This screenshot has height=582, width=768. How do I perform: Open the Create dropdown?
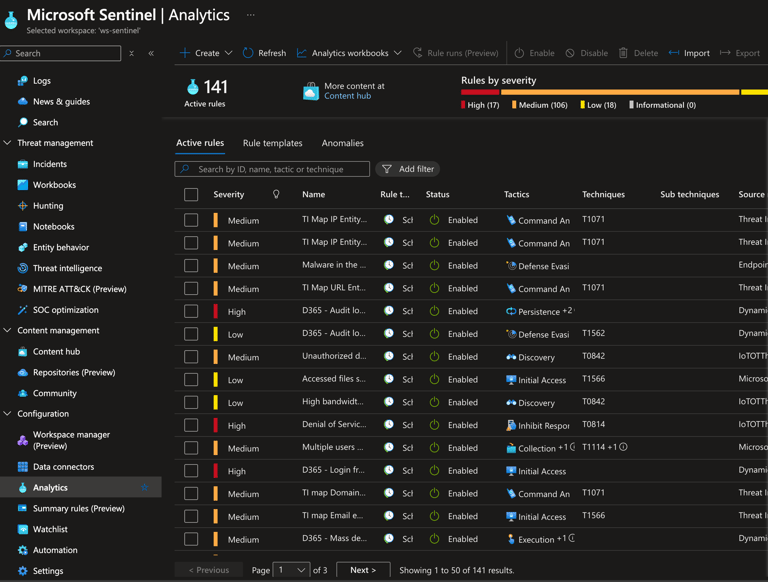[x=206, y=53]
